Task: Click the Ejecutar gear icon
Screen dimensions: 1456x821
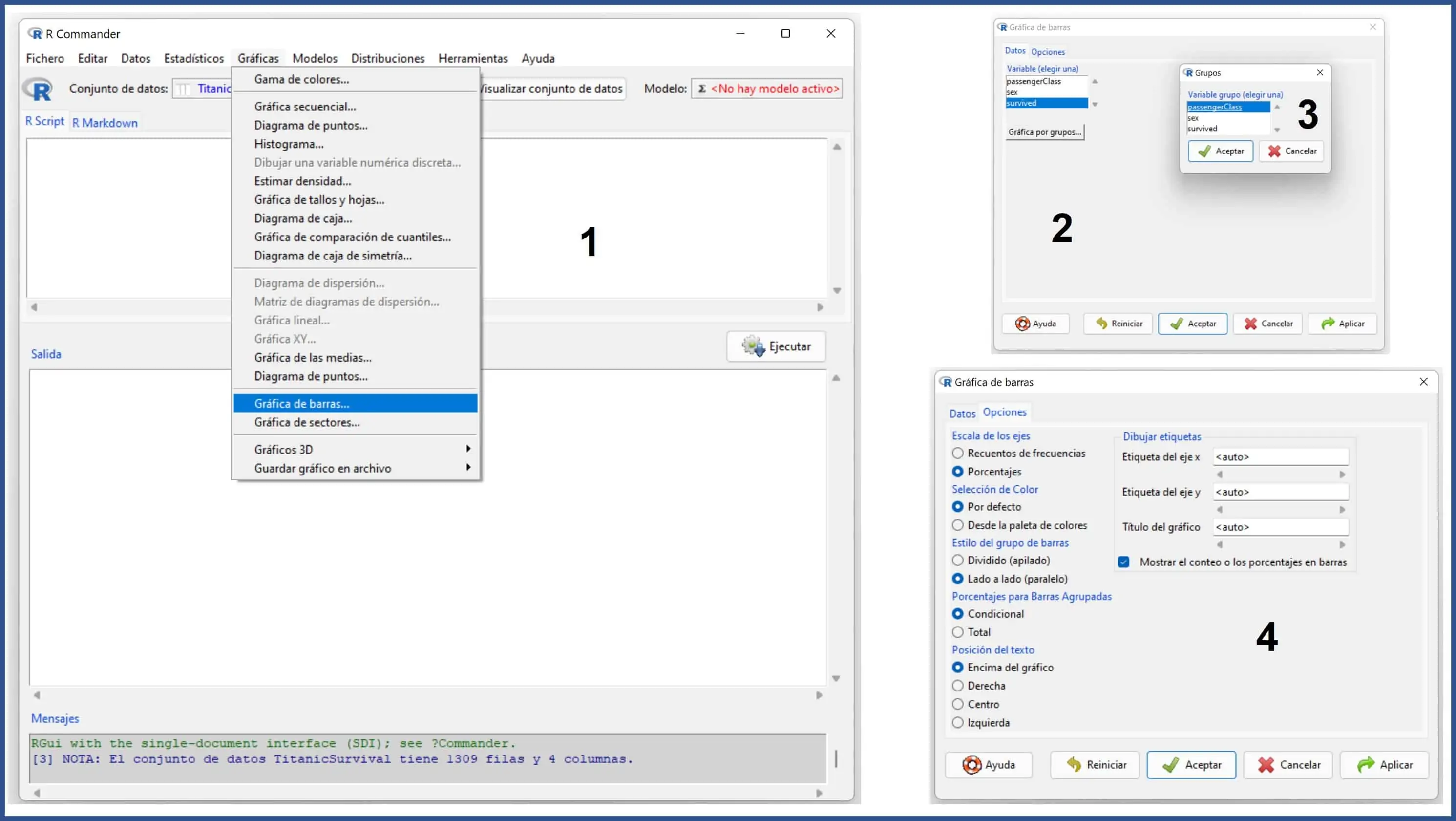Action: pos(753,346)
